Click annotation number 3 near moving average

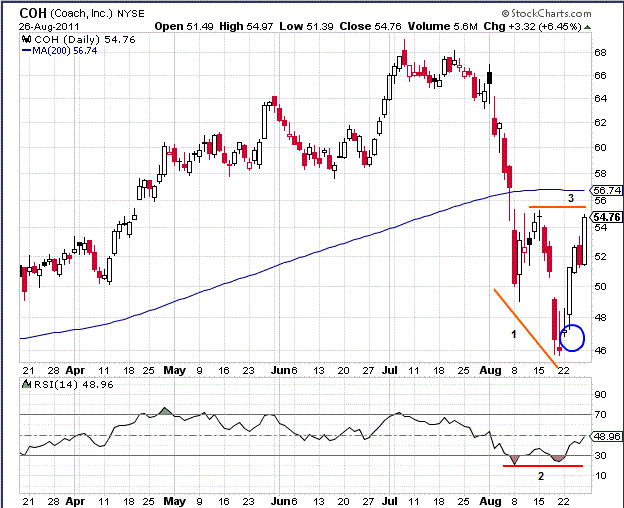pyautogui.click(x=570, y=198)
